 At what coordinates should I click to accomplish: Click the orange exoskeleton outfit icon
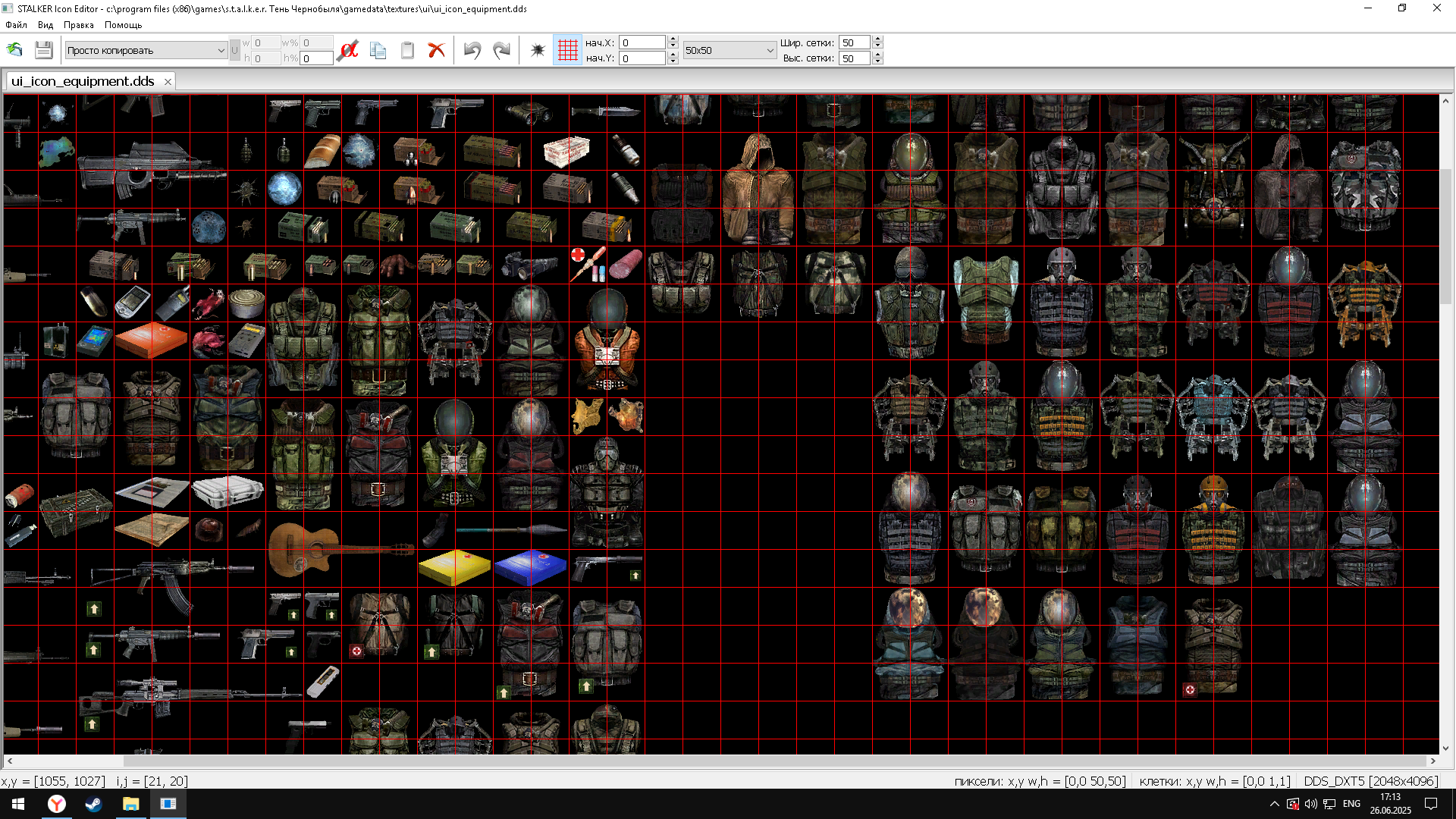pos(1365,303)
